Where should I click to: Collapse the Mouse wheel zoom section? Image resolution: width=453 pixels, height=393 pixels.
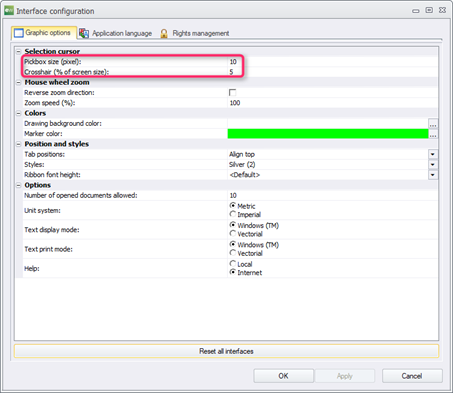click(x=19, y=82)
